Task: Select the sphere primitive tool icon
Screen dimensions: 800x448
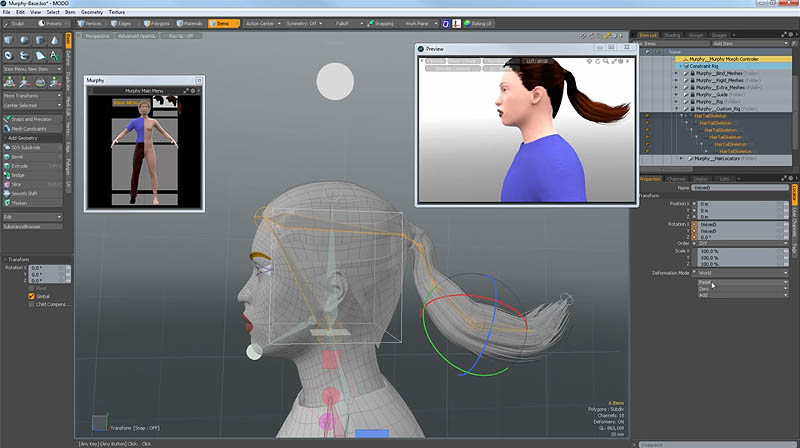Action: pos(24,41)
